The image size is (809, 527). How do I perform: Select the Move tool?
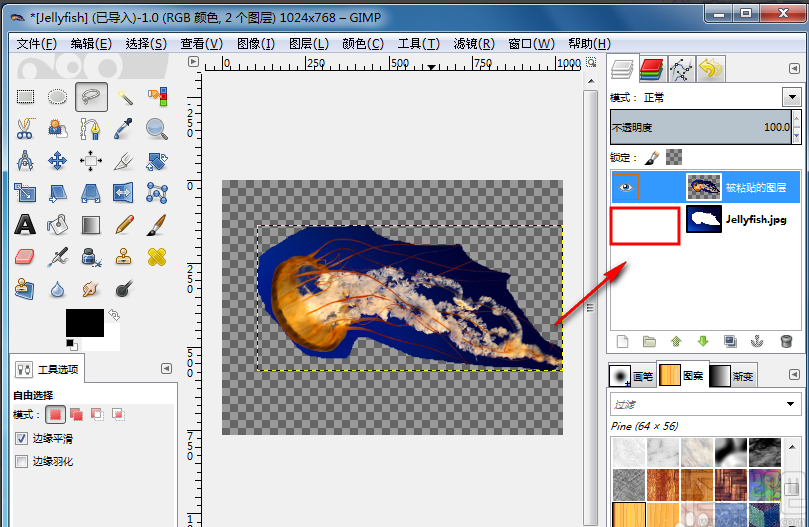(x=57, y=161)
